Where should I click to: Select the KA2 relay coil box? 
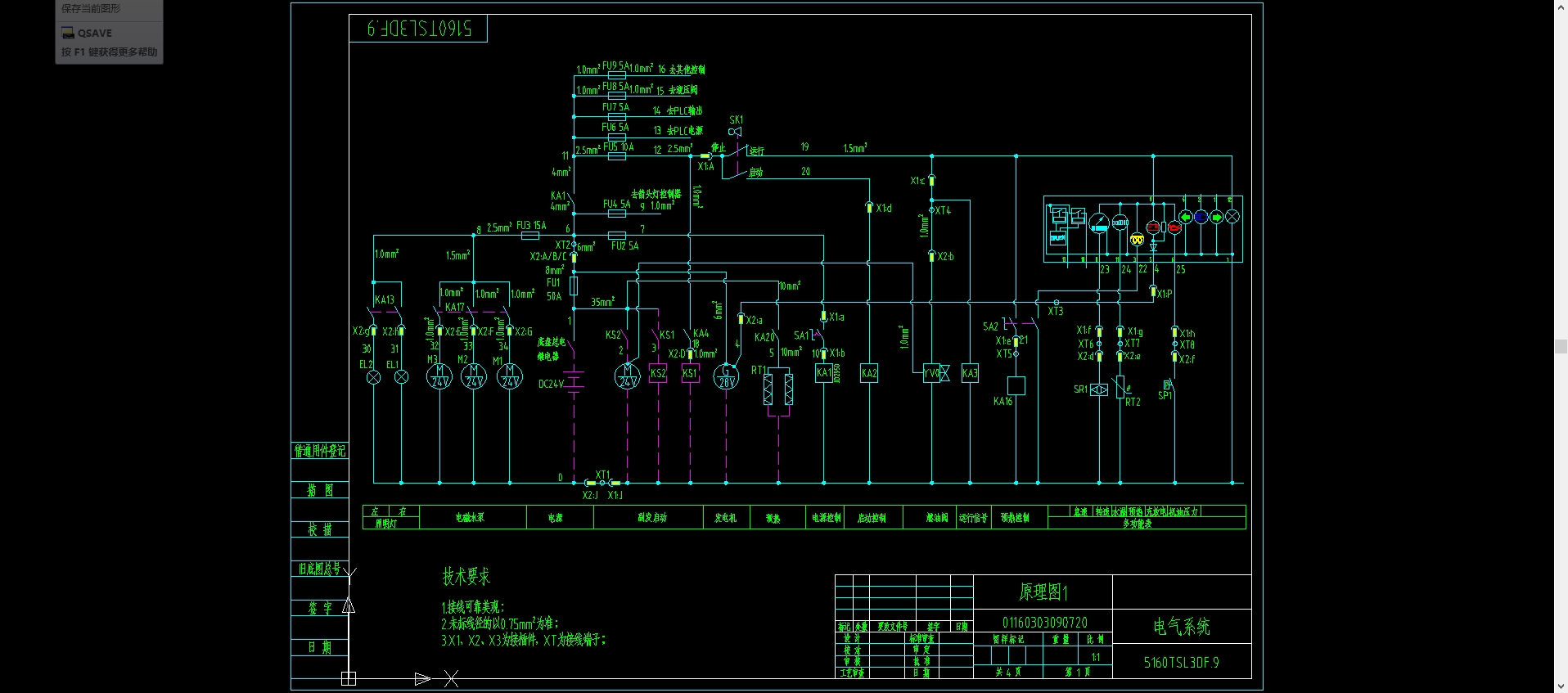click(869, 373)
